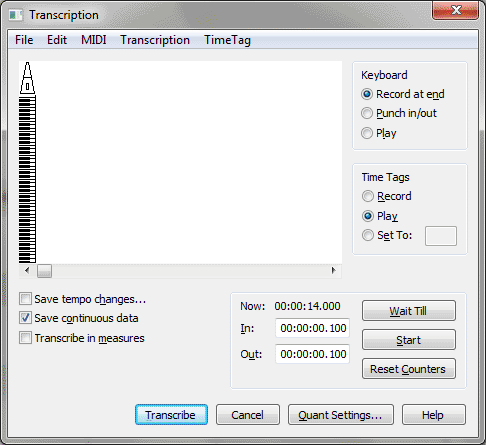Click the In time input field
Viewport: 486px width, 445px height.
click(x=313, y=328)
